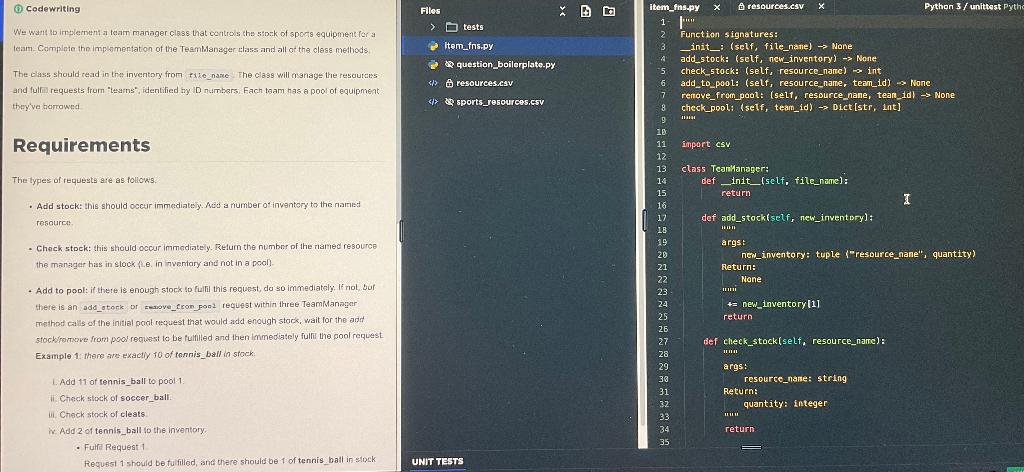This screenshot has height=472, width=1024.
Task: Place cursor on 'class TeamManager:' line
Action: [726, 169]
